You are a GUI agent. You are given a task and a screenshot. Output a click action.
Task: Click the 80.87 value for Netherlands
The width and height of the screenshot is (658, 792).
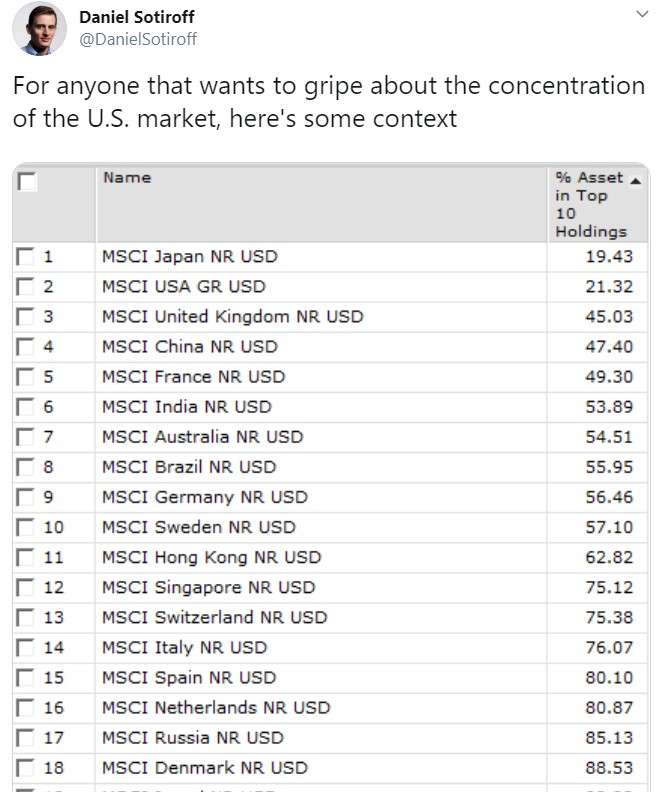click(x=609, y=708)
